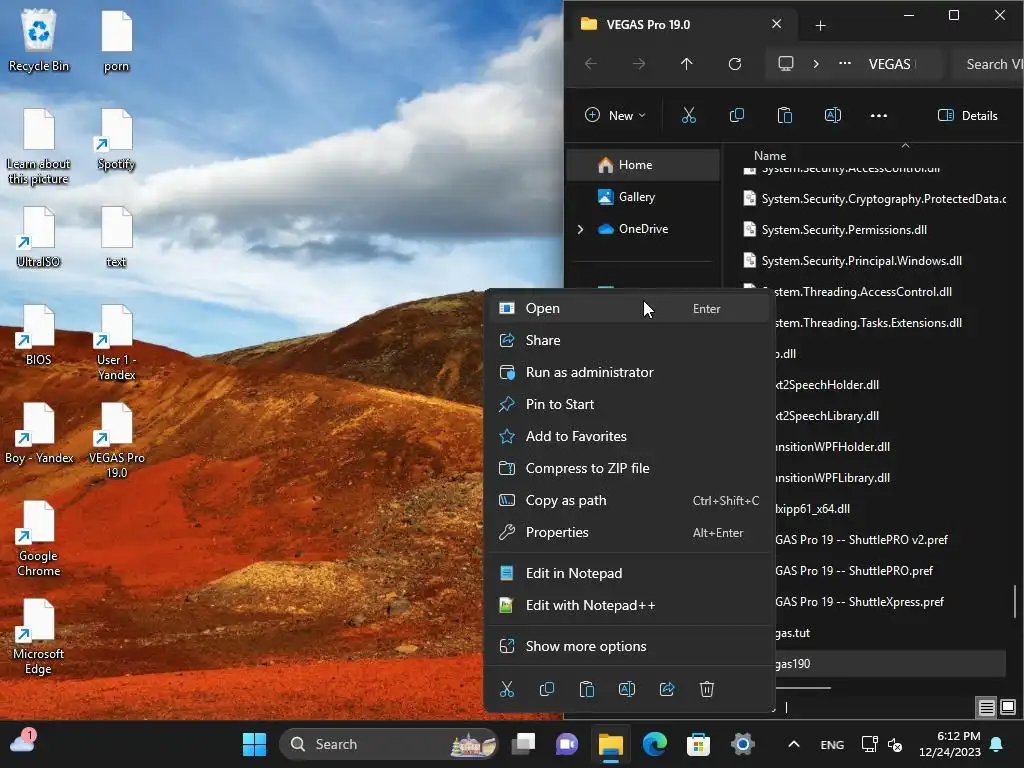This screenshot has height=768, width=1024.
Task: Click the forward arrow in Explorer
Action: 639,63
